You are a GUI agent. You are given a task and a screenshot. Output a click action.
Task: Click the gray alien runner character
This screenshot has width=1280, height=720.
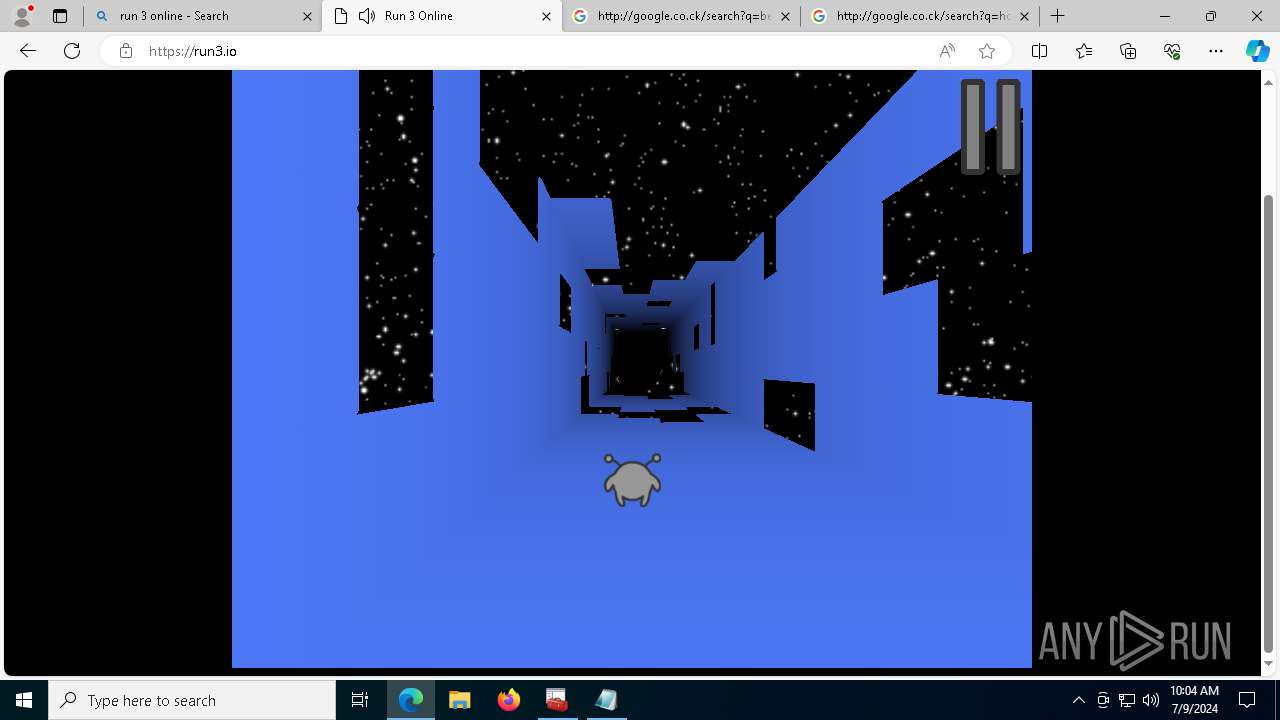pos(632,479)
